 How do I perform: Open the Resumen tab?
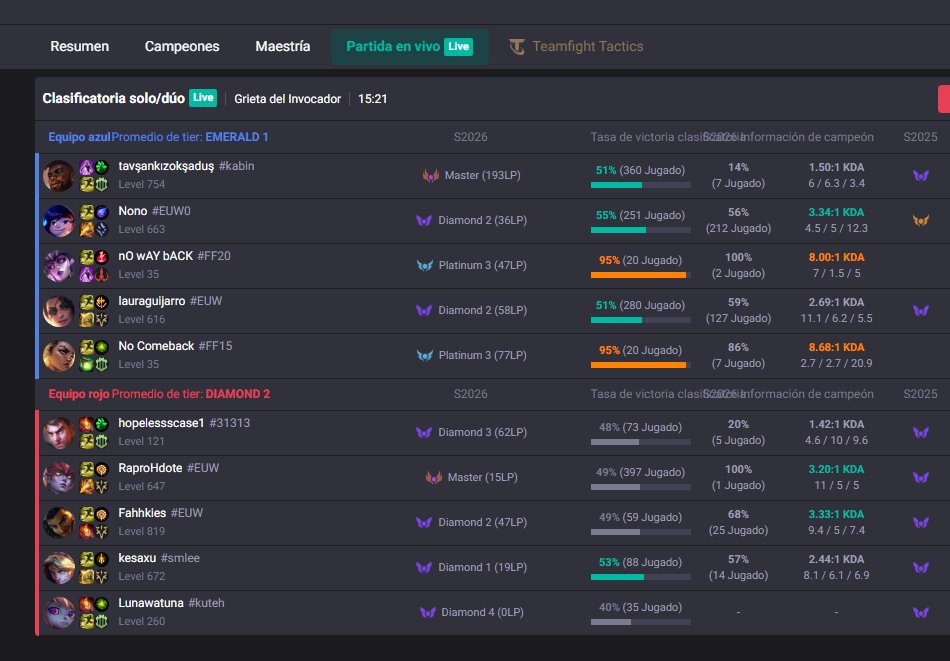coord(79,47)
